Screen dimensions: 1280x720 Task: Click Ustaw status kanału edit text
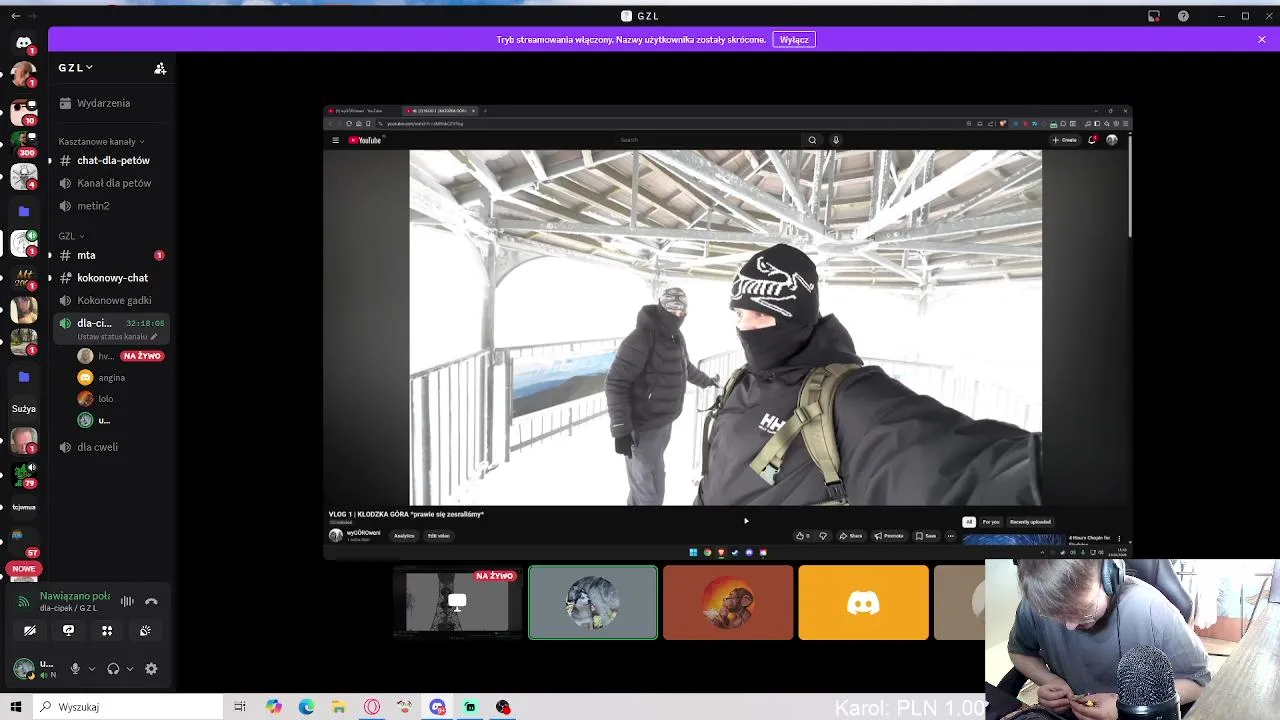(x=117, y=337)
